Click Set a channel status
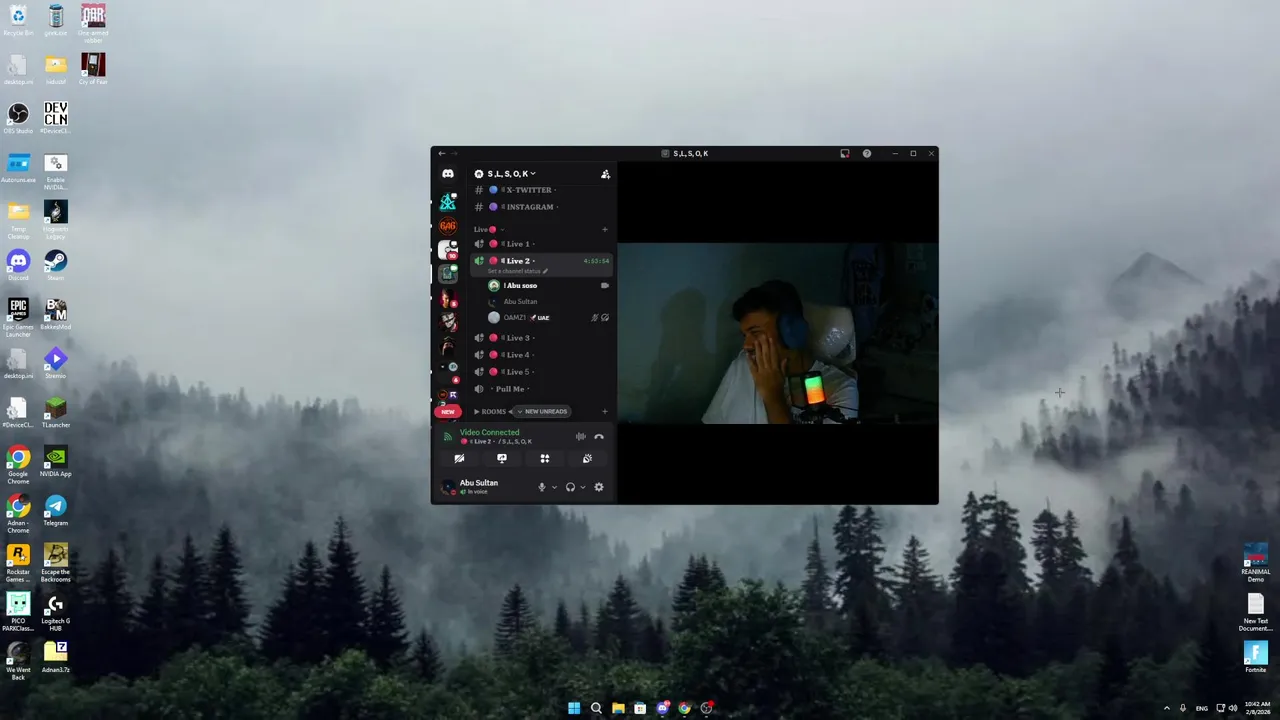 coord(517,271)
